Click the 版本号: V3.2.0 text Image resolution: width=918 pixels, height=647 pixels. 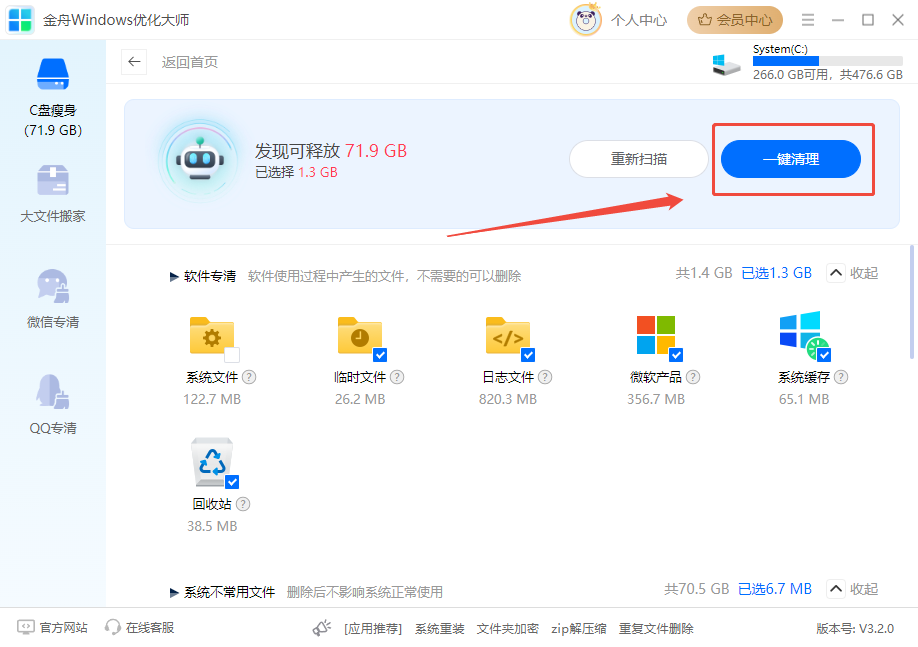tap(855, 629)
